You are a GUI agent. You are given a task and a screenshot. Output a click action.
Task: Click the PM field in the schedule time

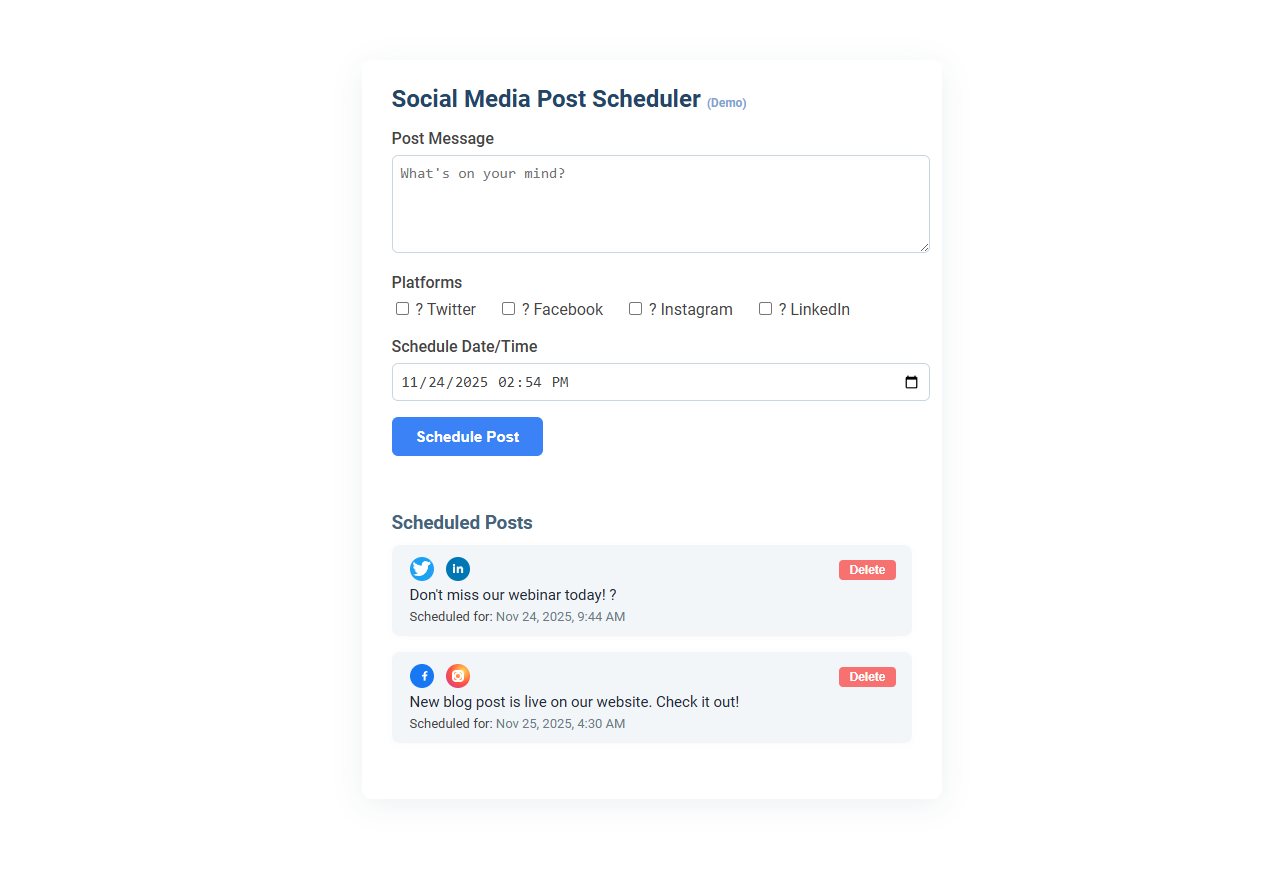[561, 382]
